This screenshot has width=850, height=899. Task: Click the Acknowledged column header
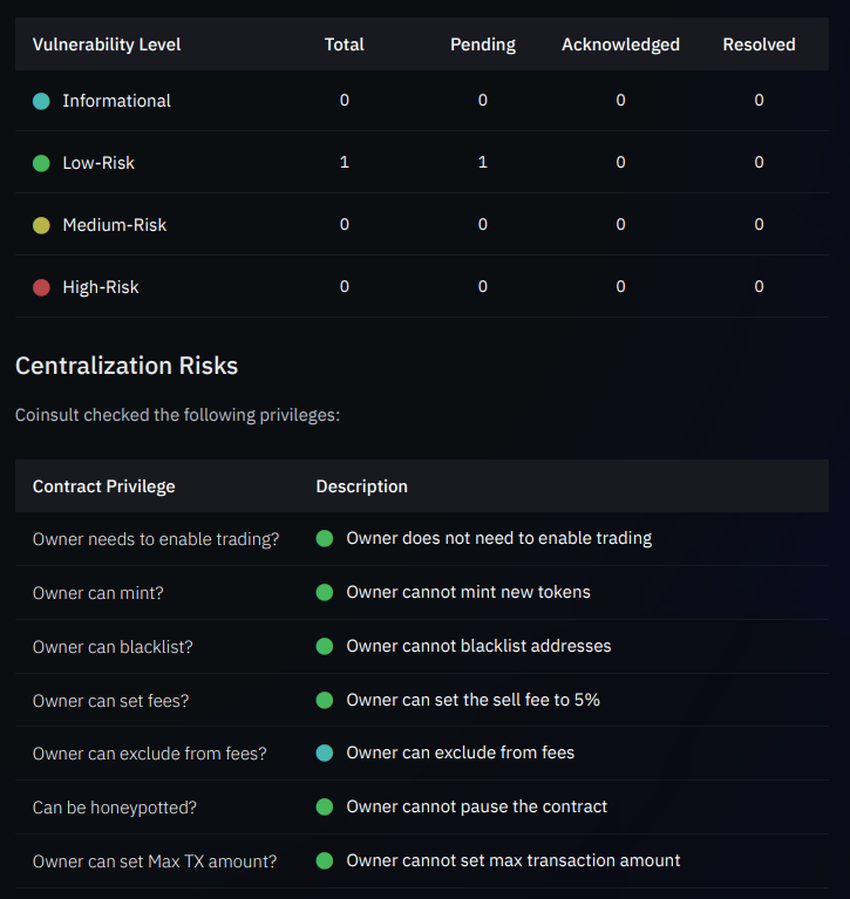pyautogui.click(x=620, y=45)
